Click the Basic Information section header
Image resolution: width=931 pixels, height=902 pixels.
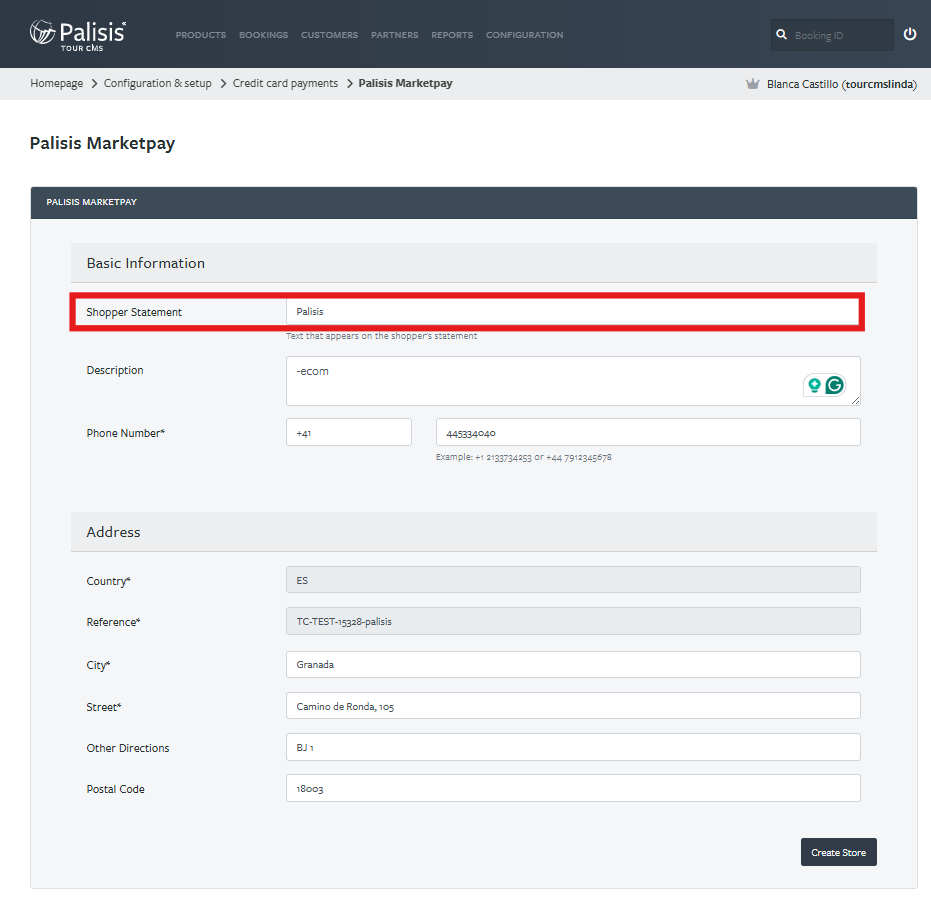pyautogui.click(x=473, y=263)
